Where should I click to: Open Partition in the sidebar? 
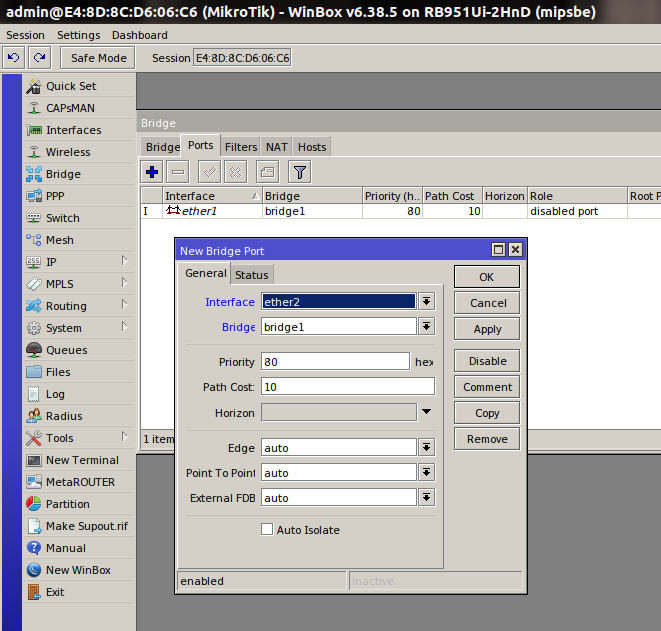[80, 504]
